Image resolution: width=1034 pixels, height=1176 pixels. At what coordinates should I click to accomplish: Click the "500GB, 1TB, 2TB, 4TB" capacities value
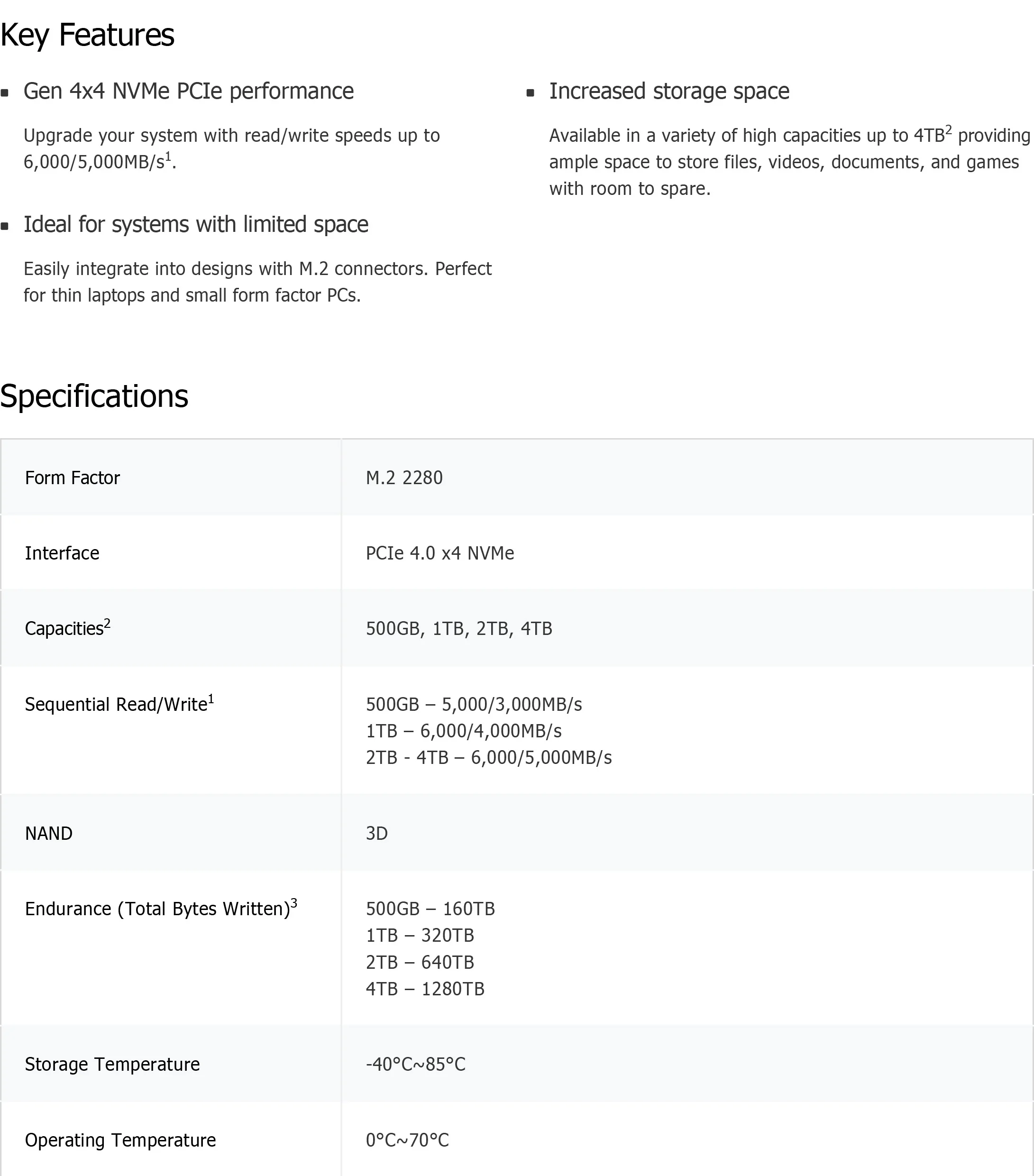(x=459, y=629)
